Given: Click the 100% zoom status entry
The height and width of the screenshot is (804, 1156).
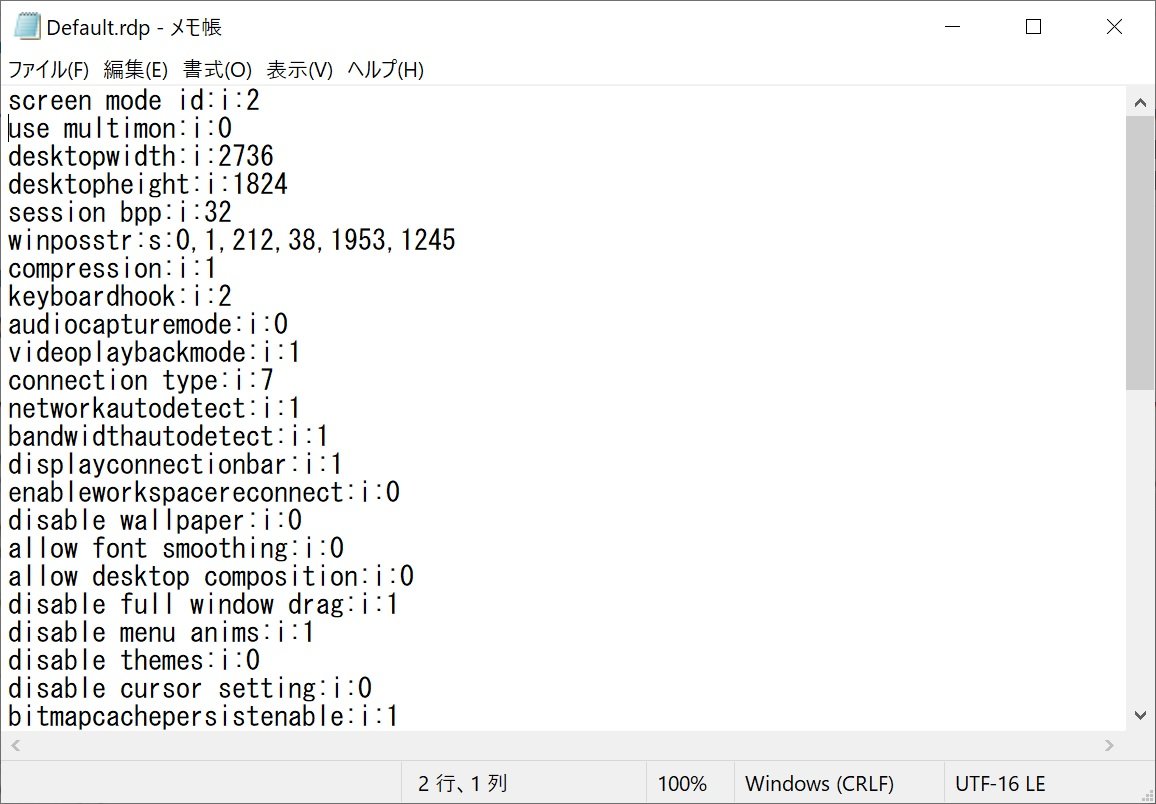Looking at the screenshot, I should [682, 783].
